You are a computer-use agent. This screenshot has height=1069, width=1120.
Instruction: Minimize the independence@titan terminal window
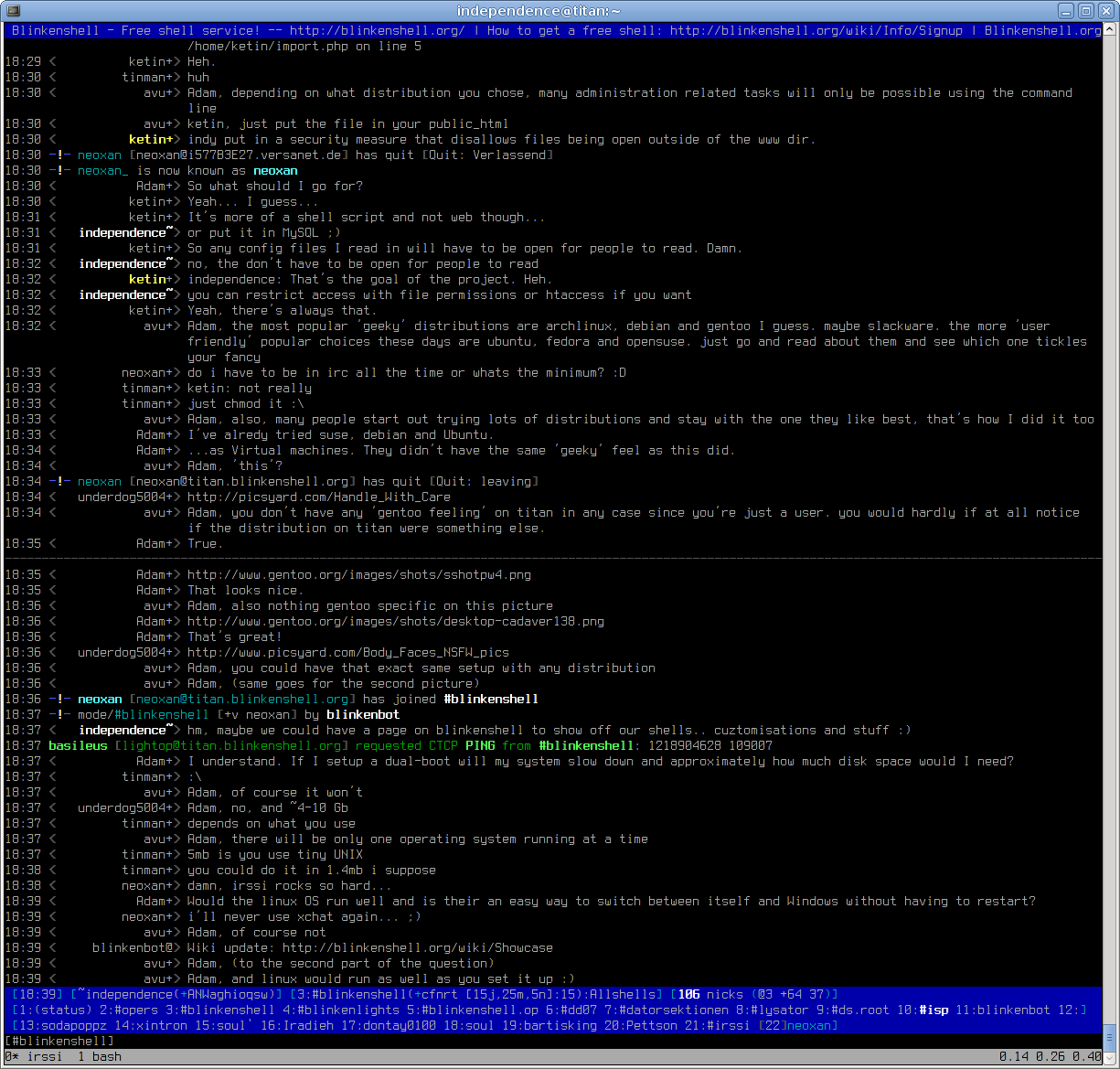pos(1066,11)
